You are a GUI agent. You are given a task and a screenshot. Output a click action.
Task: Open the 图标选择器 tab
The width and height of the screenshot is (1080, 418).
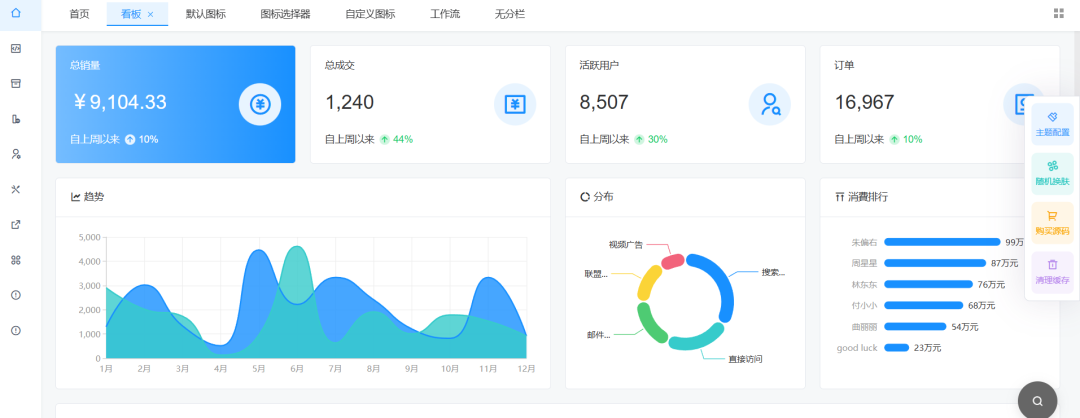[x=285, y=14]
